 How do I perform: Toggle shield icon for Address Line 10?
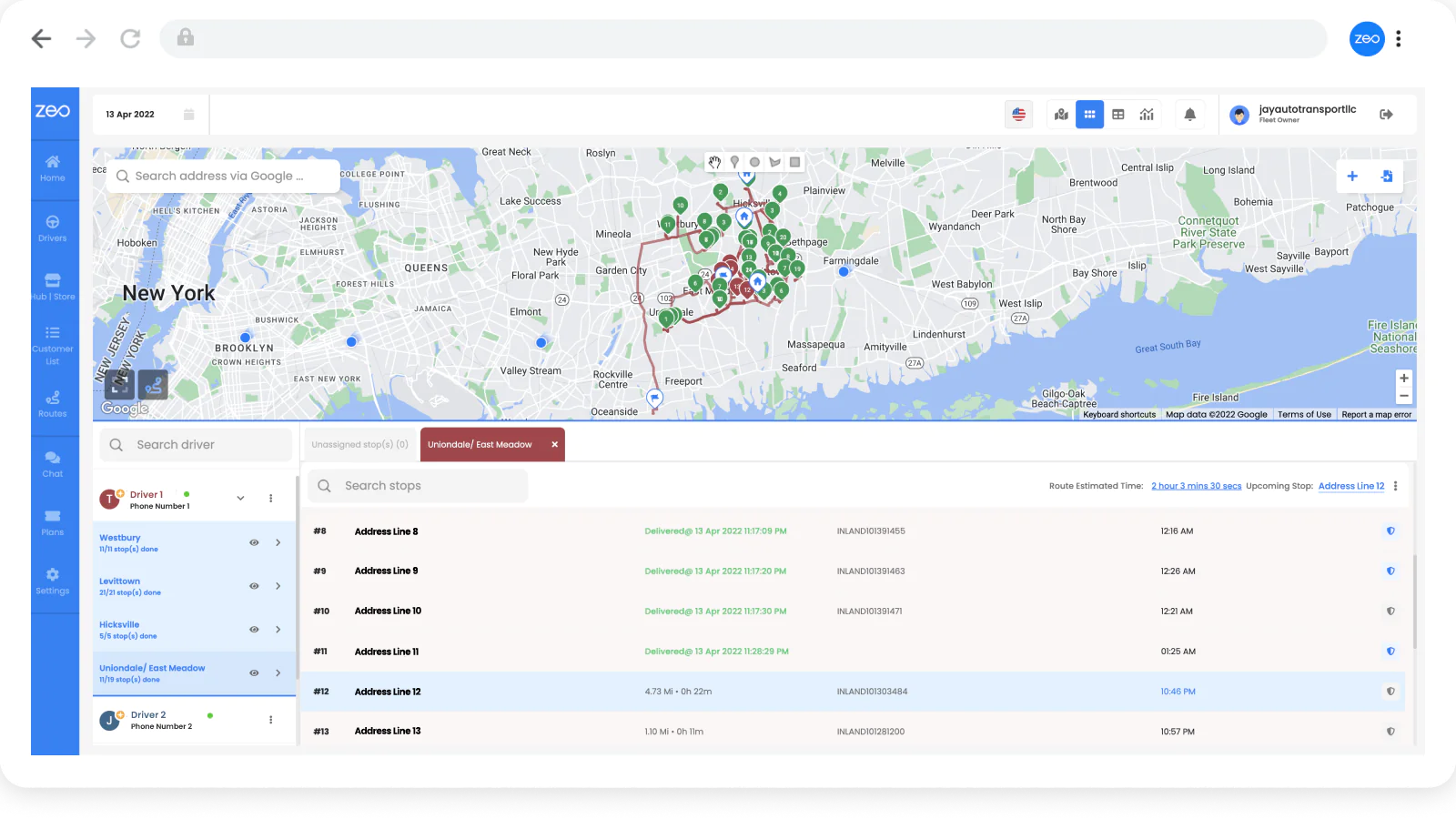point(1390,612)
